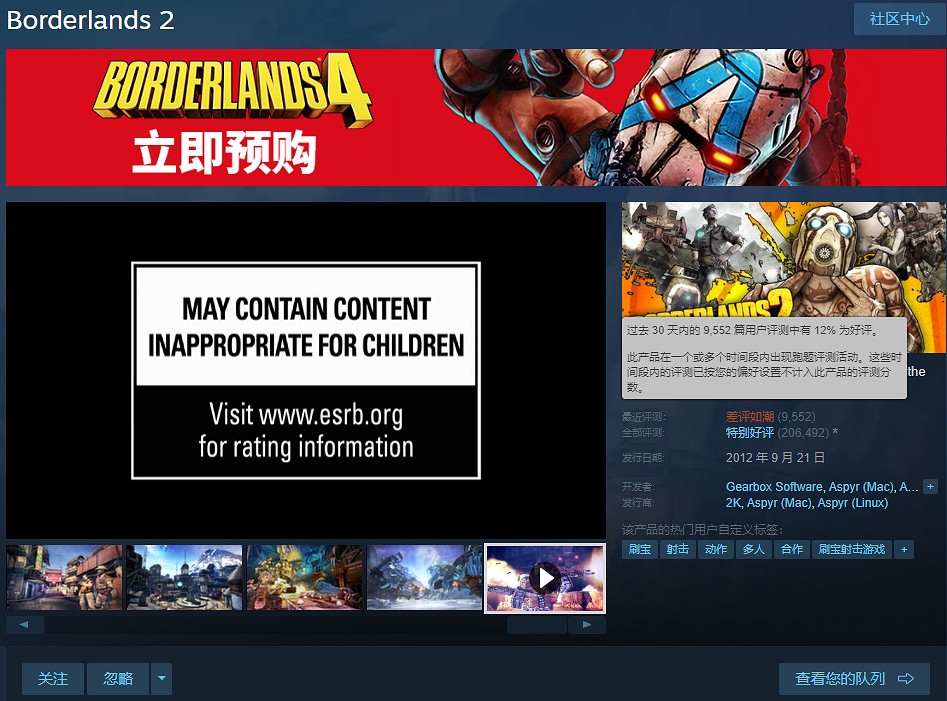Click + to view more user-defined tags
The width and height of the screenshot is (947, 701).
[x=904, y=549]
